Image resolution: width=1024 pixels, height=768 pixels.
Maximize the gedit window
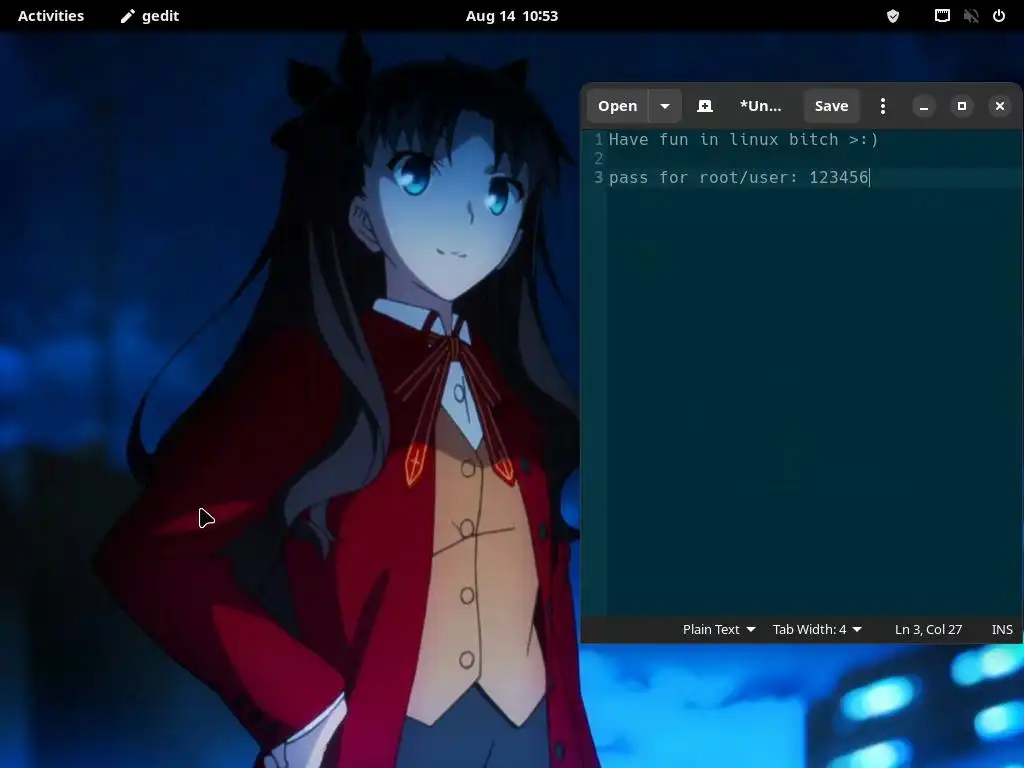coord(961,106)
